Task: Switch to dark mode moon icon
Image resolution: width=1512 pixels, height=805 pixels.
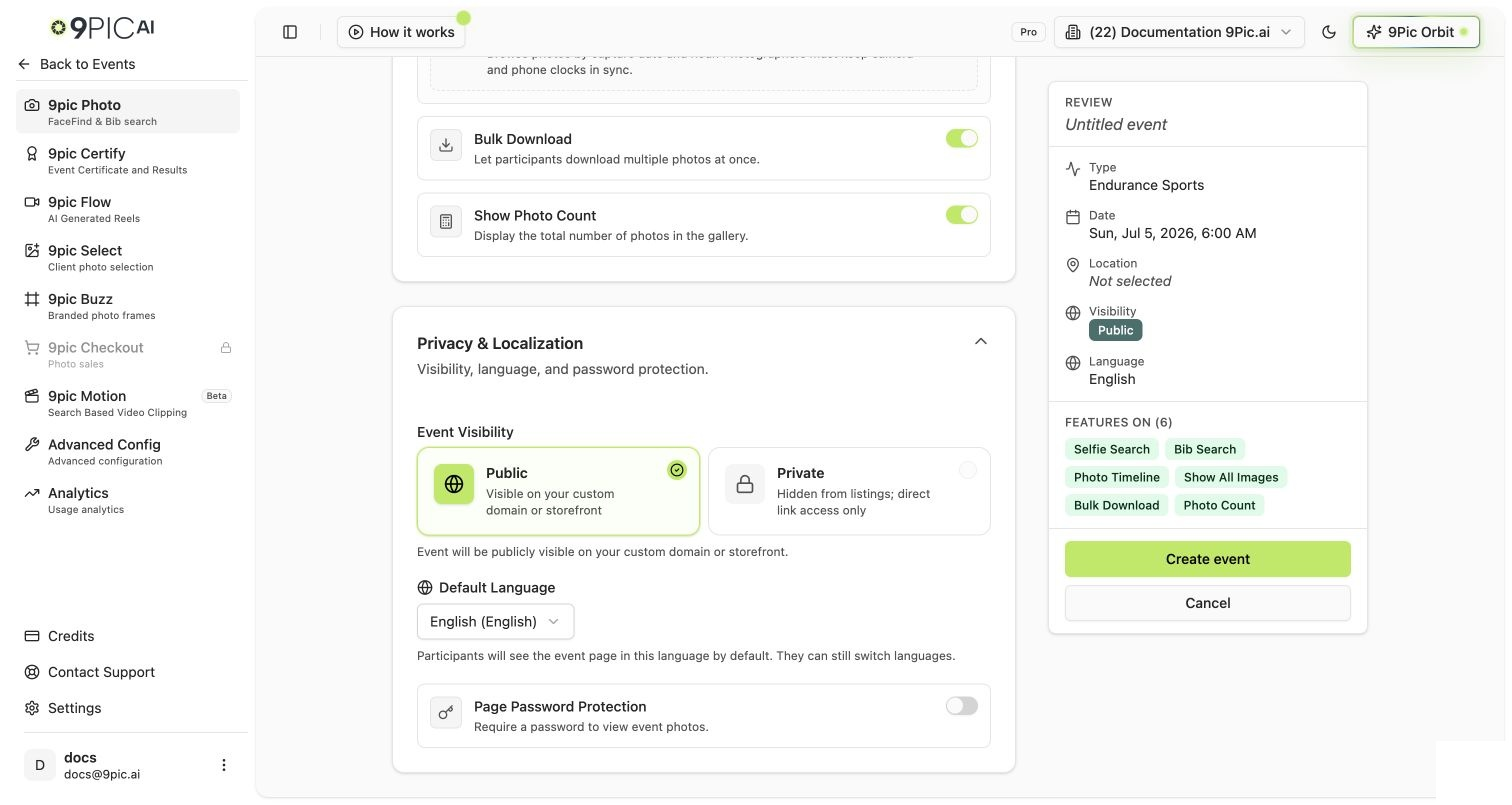Action: tap(1329, 32)
